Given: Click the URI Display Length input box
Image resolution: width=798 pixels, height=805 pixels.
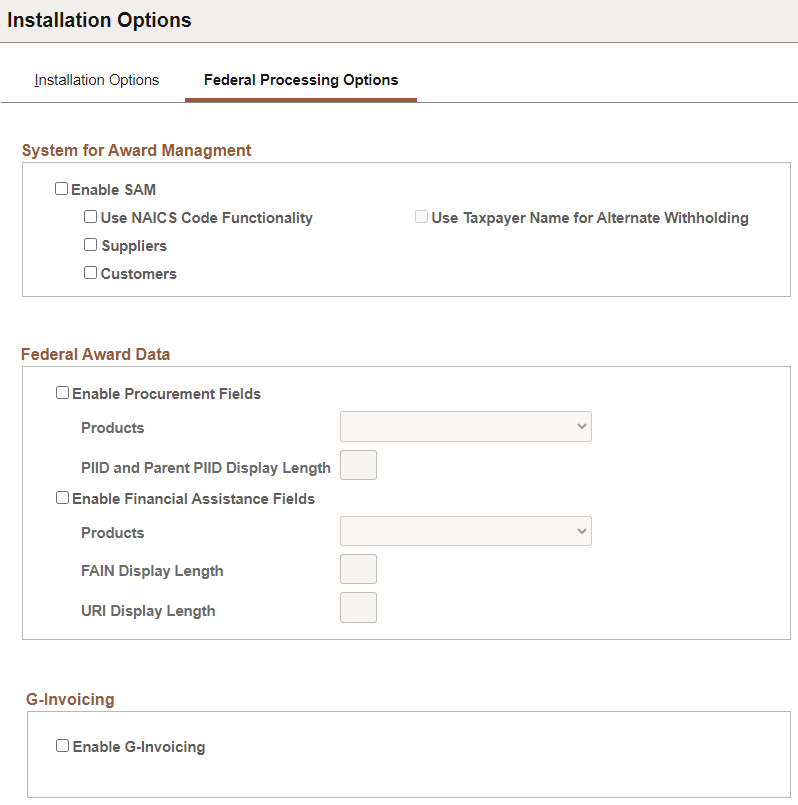Looking at the screenshot, I should click(358, 606).
